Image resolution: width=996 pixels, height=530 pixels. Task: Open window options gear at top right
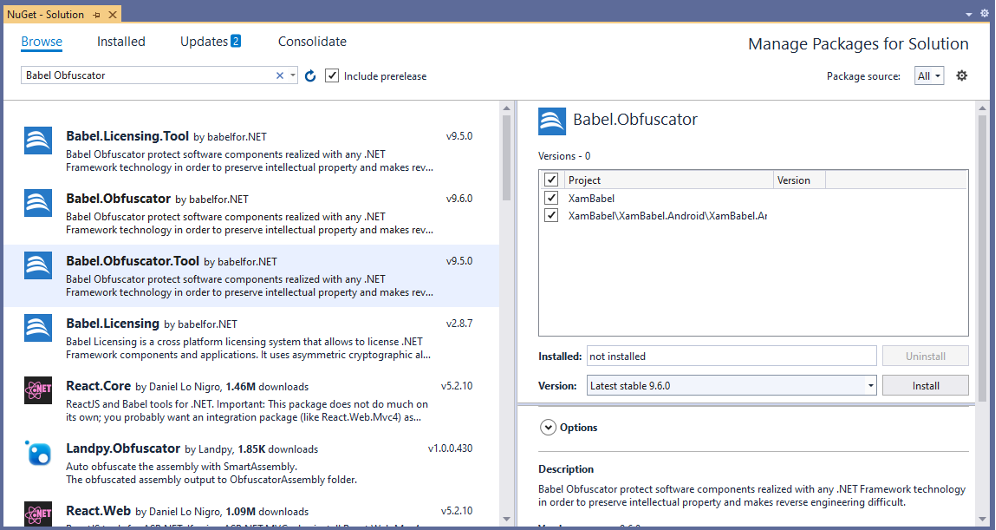985,13
